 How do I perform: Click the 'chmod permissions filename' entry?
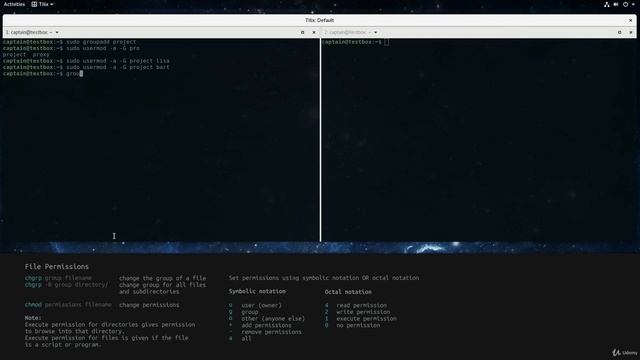tap(68, 305)
